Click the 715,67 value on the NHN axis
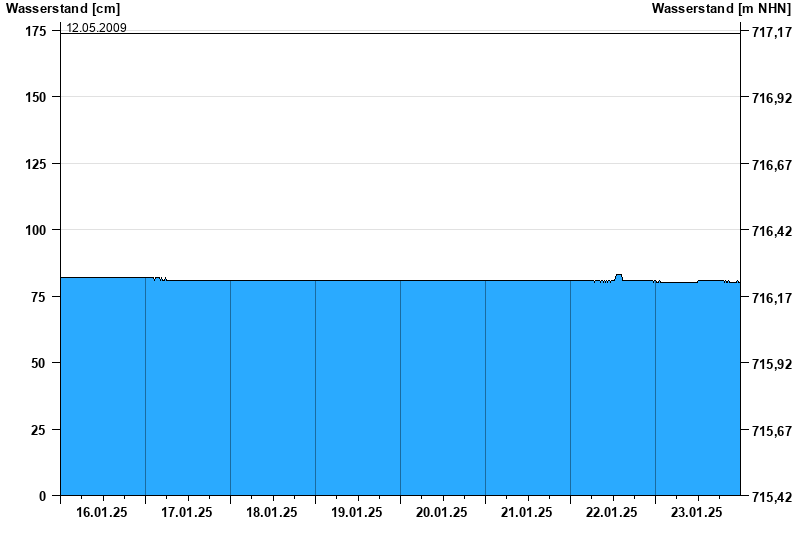This screenshot has height=550, width=800. tap(772, 431)
